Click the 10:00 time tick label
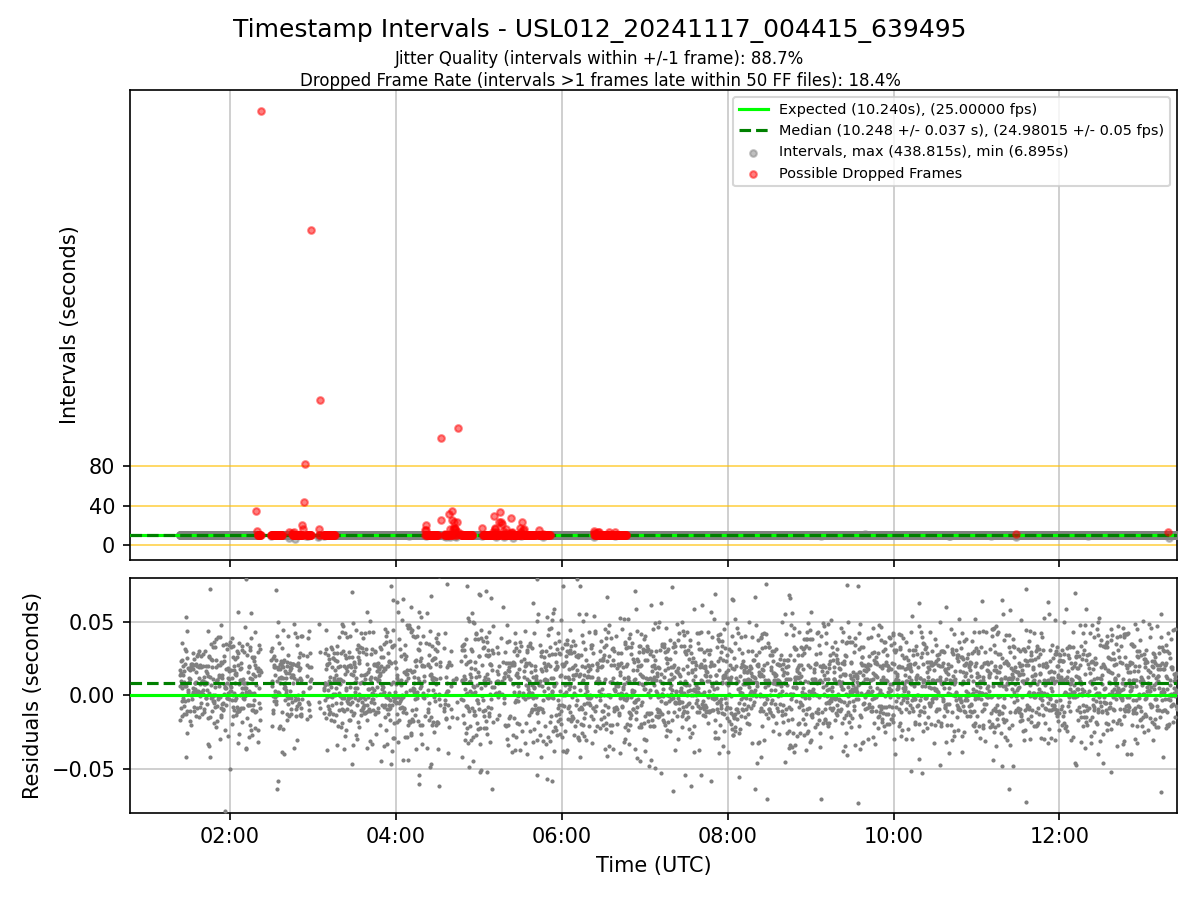The height and width of the screenshot is (900, 1200). (894, 833)
